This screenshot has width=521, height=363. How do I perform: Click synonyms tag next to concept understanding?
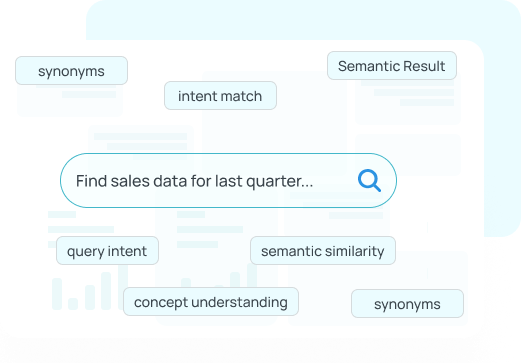point(407,304)
